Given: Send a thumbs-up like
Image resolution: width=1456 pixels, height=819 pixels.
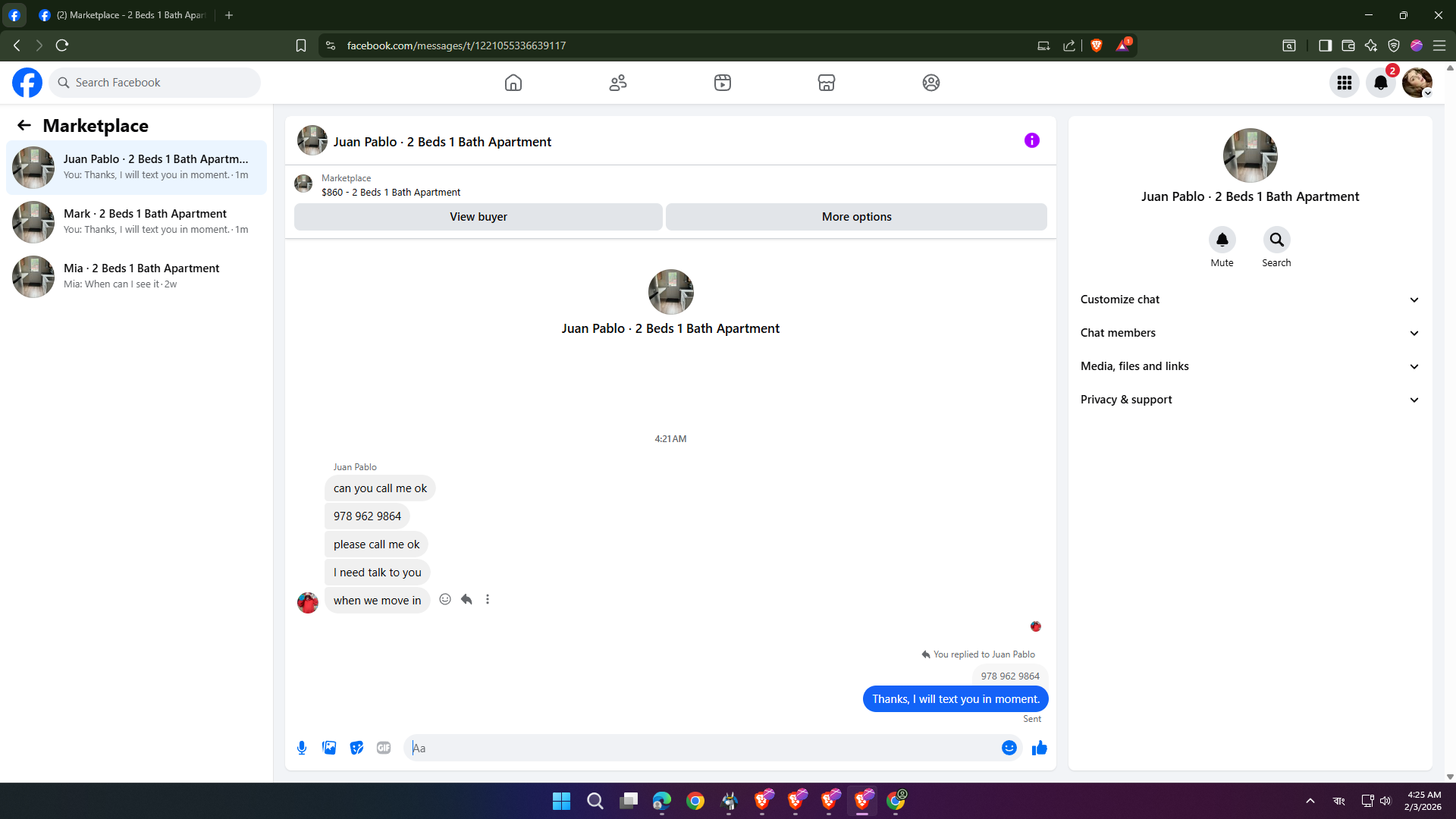Looking at the screenshot, I should pos(1040,748).
